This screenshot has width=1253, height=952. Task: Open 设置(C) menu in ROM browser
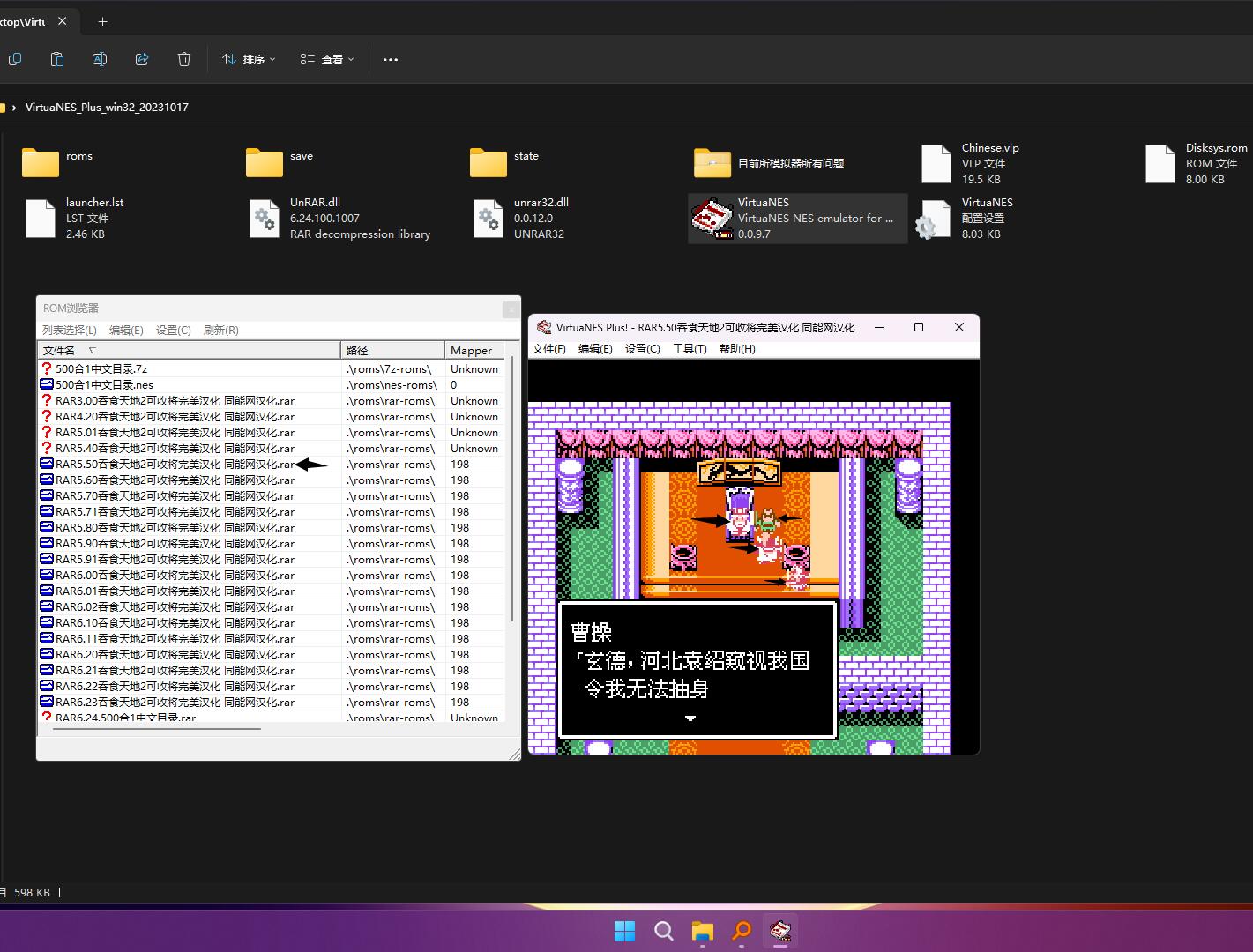[x=173, y=331]
